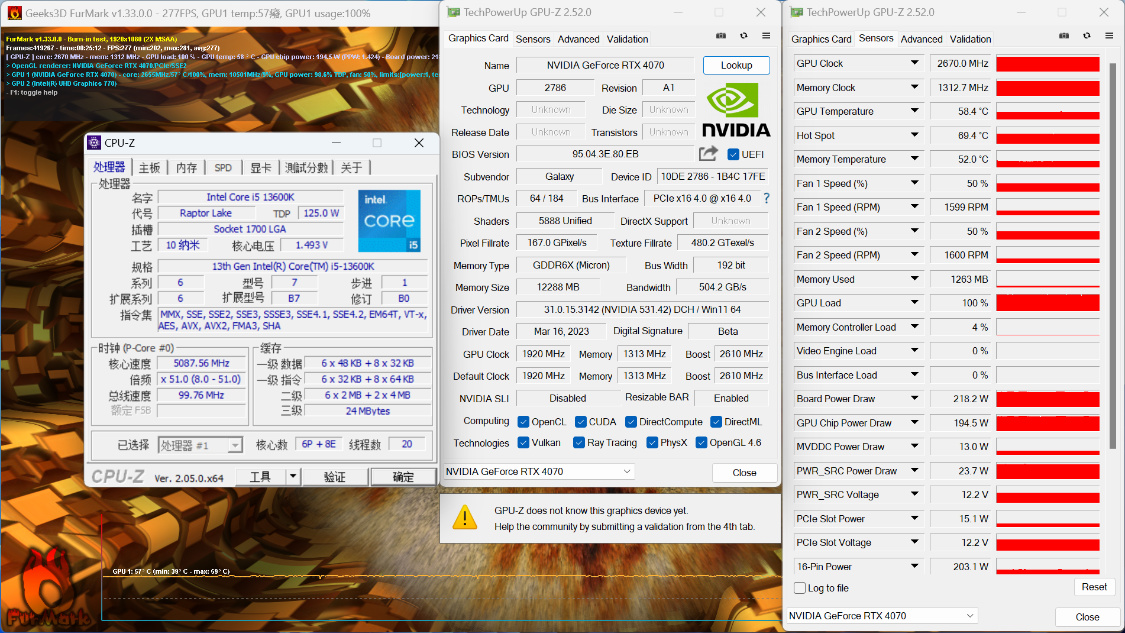Click the Intel Core i5 logo in CPU-Z
This screenshot has height=633, width=1125.
pos(389,220)
